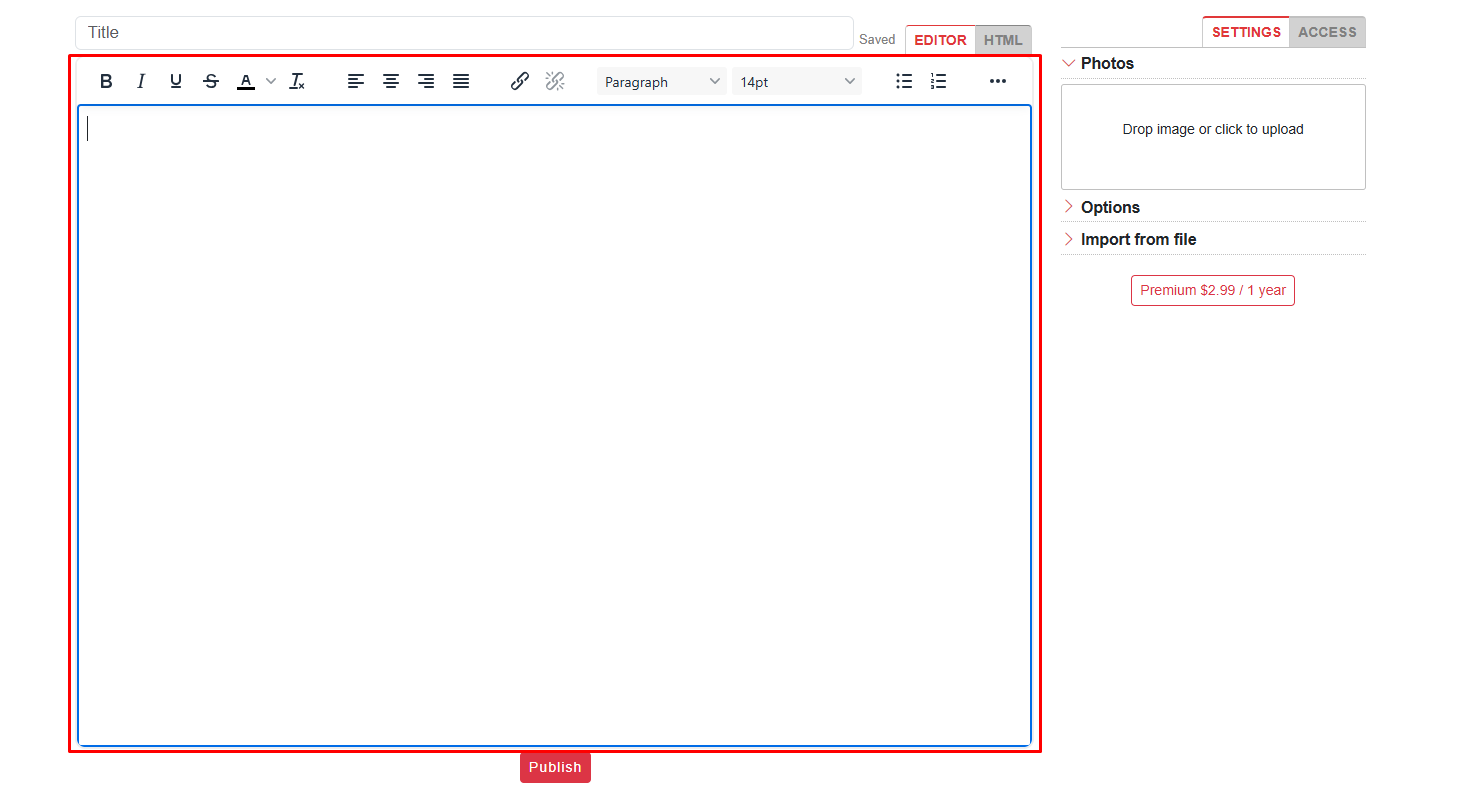Toggle underline formatting
Image resolution: width=1459 pixels, height=808 pixels.
[x=176, y=82]
